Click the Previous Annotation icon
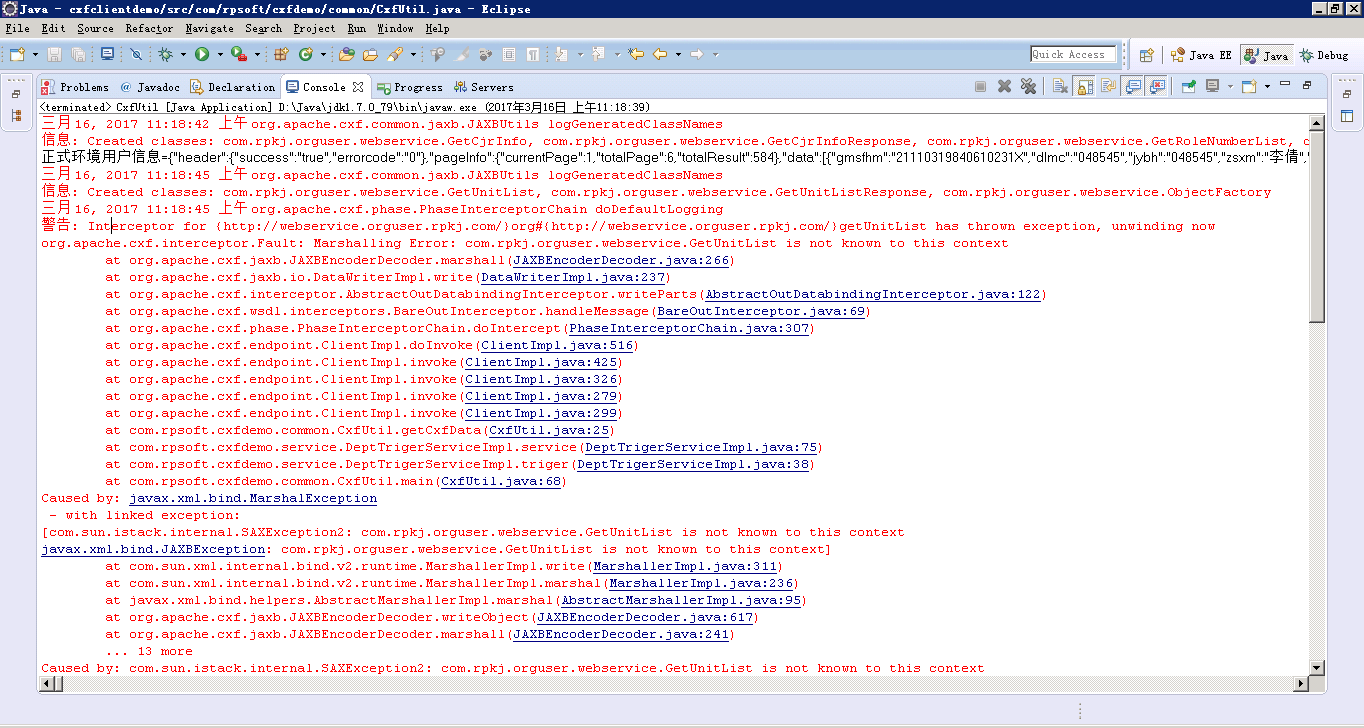The image size is (1364, 728). [598, 54]
